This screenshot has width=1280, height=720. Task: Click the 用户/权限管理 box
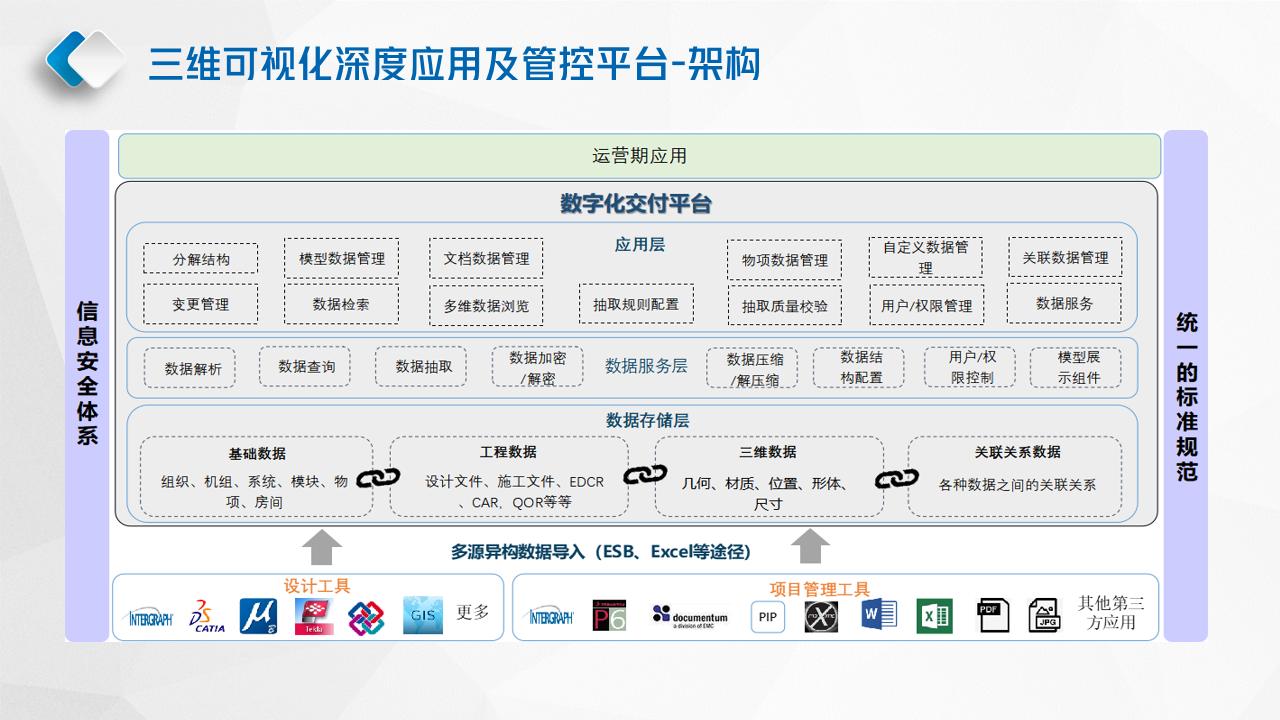tap(925, 305)
